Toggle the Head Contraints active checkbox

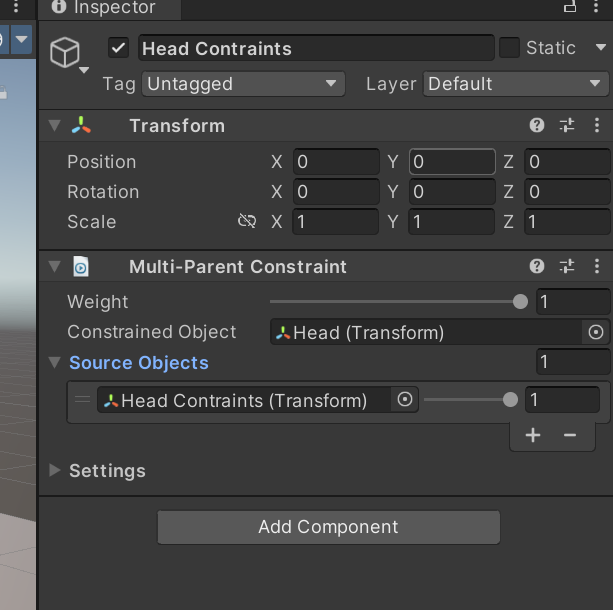[x=118, y=48]
